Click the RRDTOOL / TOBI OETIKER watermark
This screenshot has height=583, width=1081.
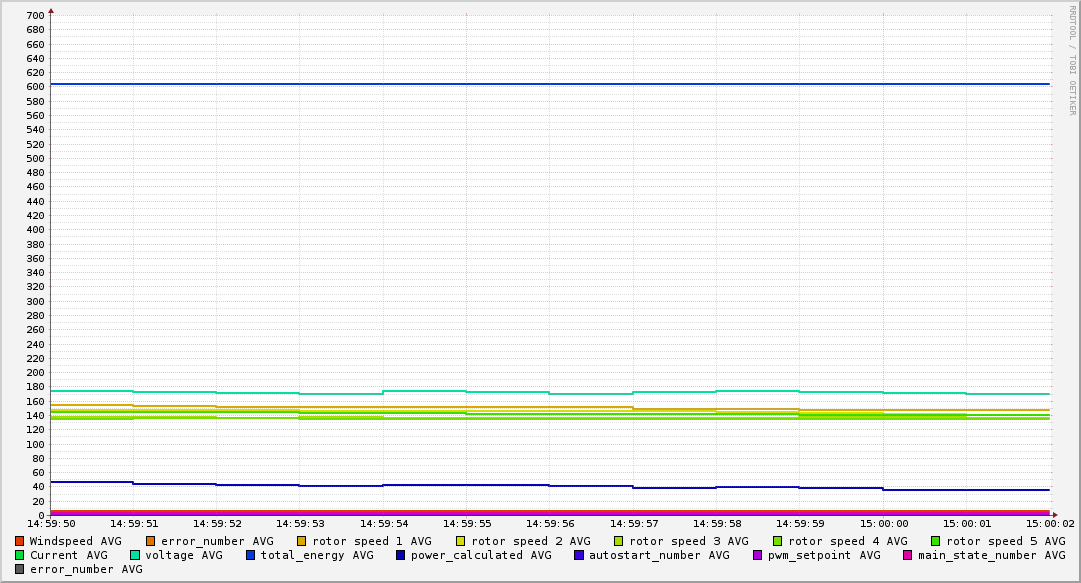tap(1072, 60)
